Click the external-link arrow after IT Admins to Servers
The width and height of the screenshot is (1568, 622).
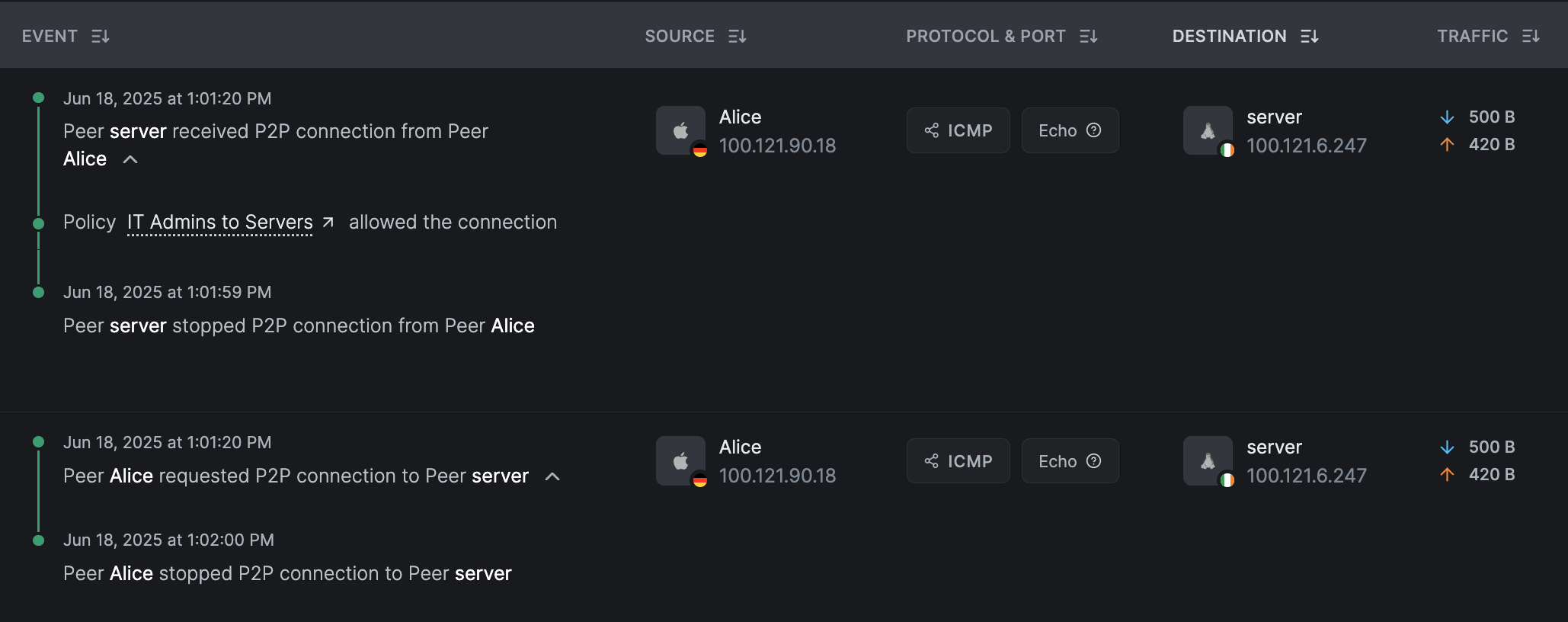(x=328, y=222)
